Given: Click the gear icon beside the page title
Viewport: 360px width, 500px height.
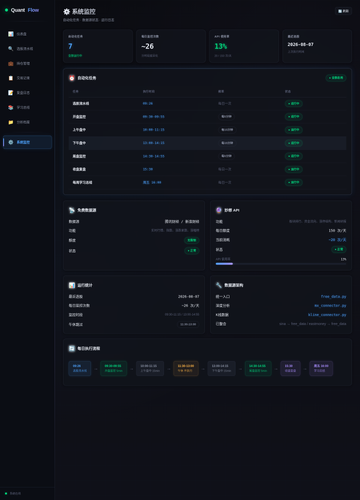Looking at the screenshot, I should tap(67, 12).
